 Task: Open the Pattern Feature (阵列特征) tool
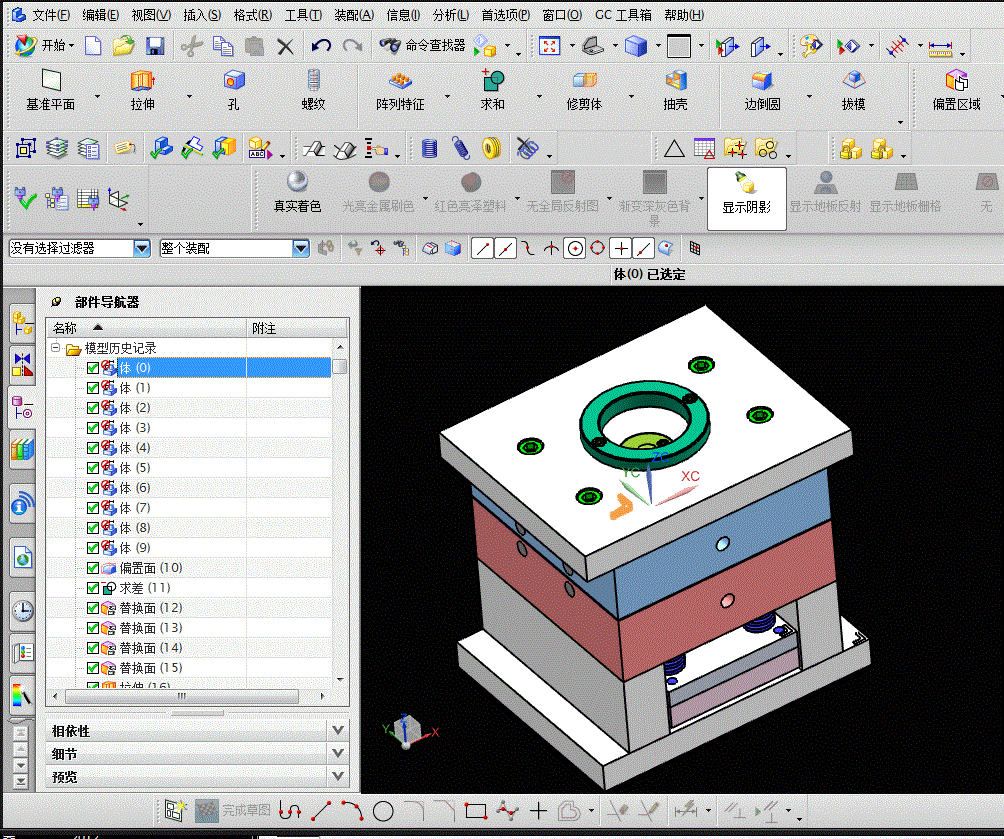pos(400,90)
